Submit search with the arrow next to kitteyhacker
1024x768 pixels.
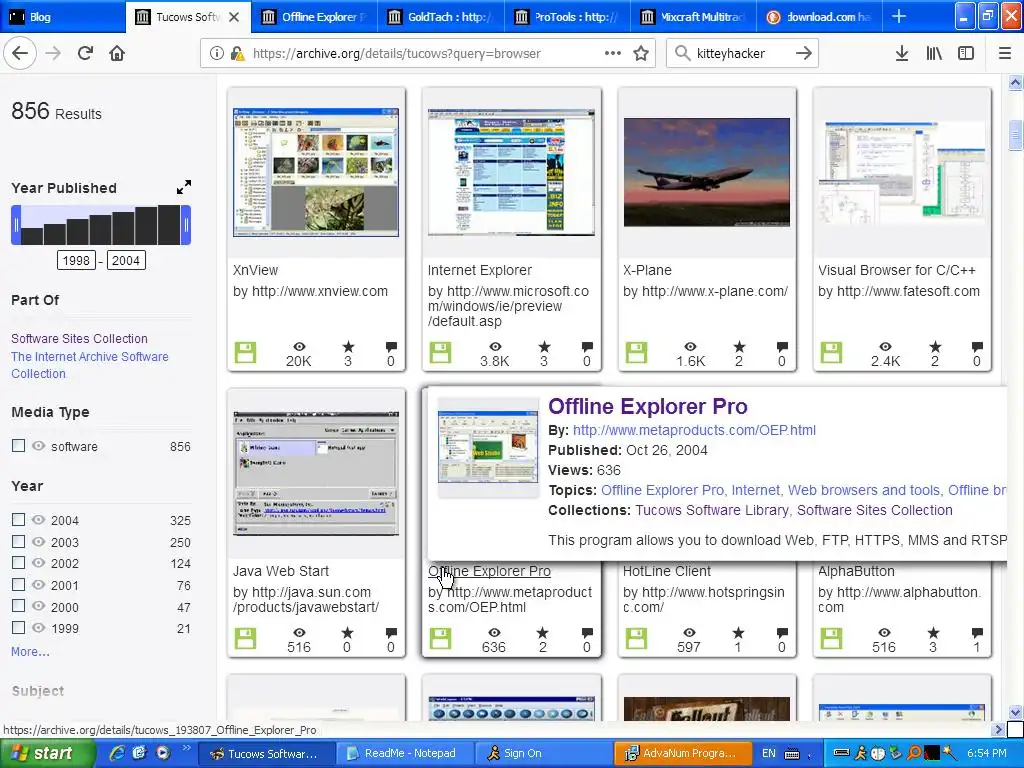pyautogui.click(x=804, y=54)
